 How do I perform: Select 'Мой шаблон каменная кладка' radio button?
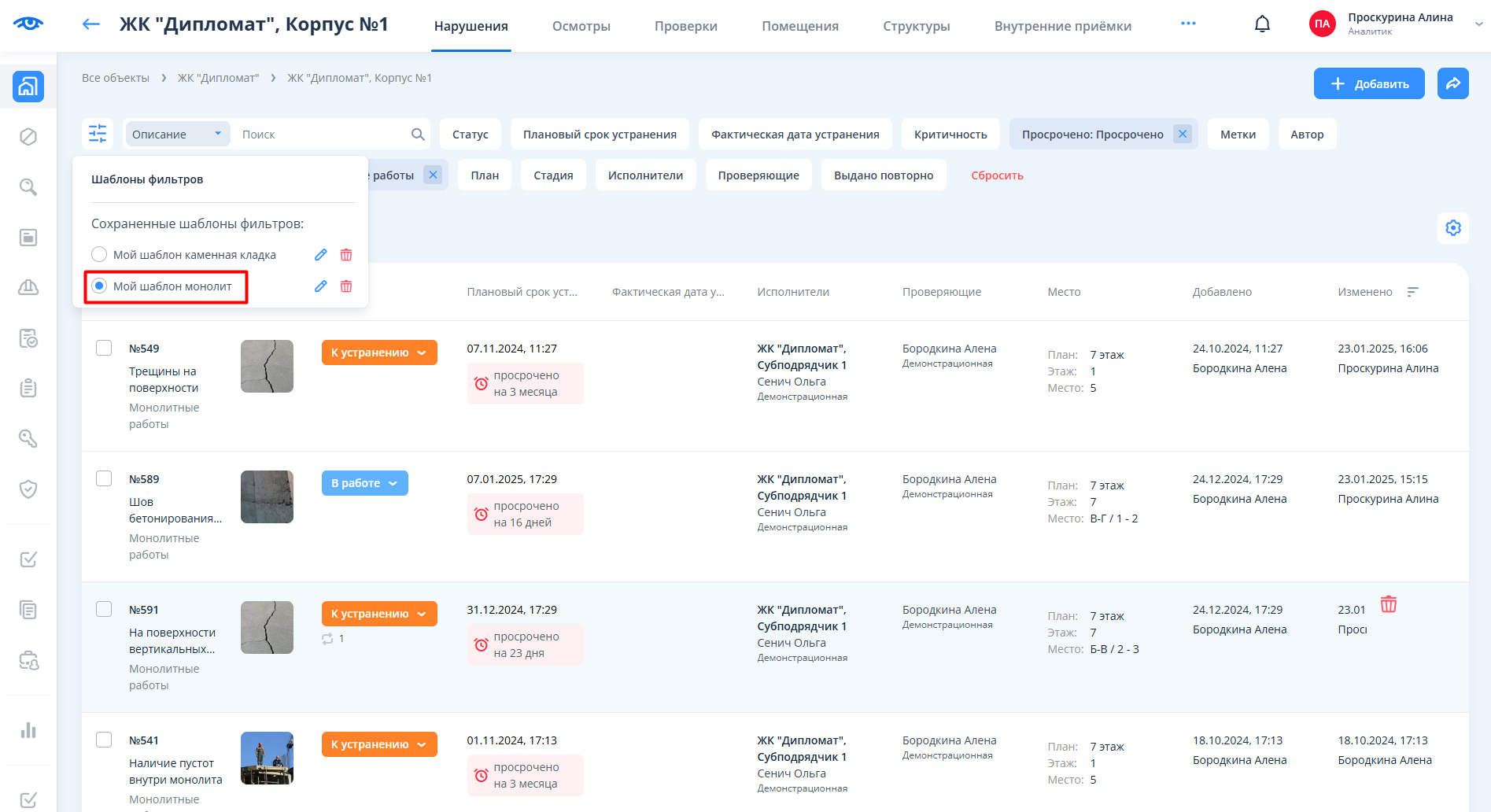click(99, 255)
